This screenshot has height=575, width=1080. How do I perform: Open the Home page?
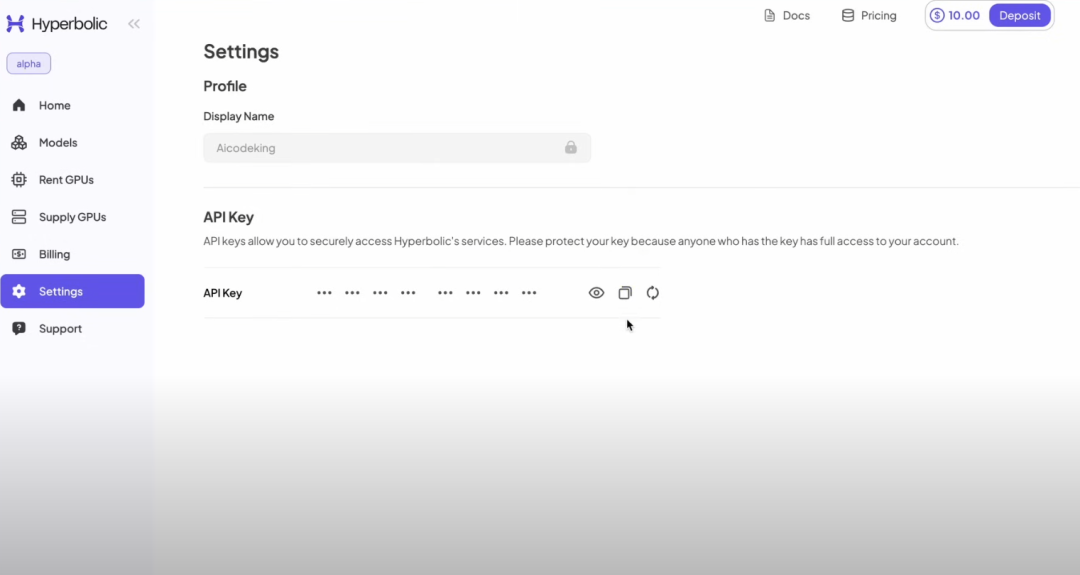pyautogui.click(x=54, y=106)
